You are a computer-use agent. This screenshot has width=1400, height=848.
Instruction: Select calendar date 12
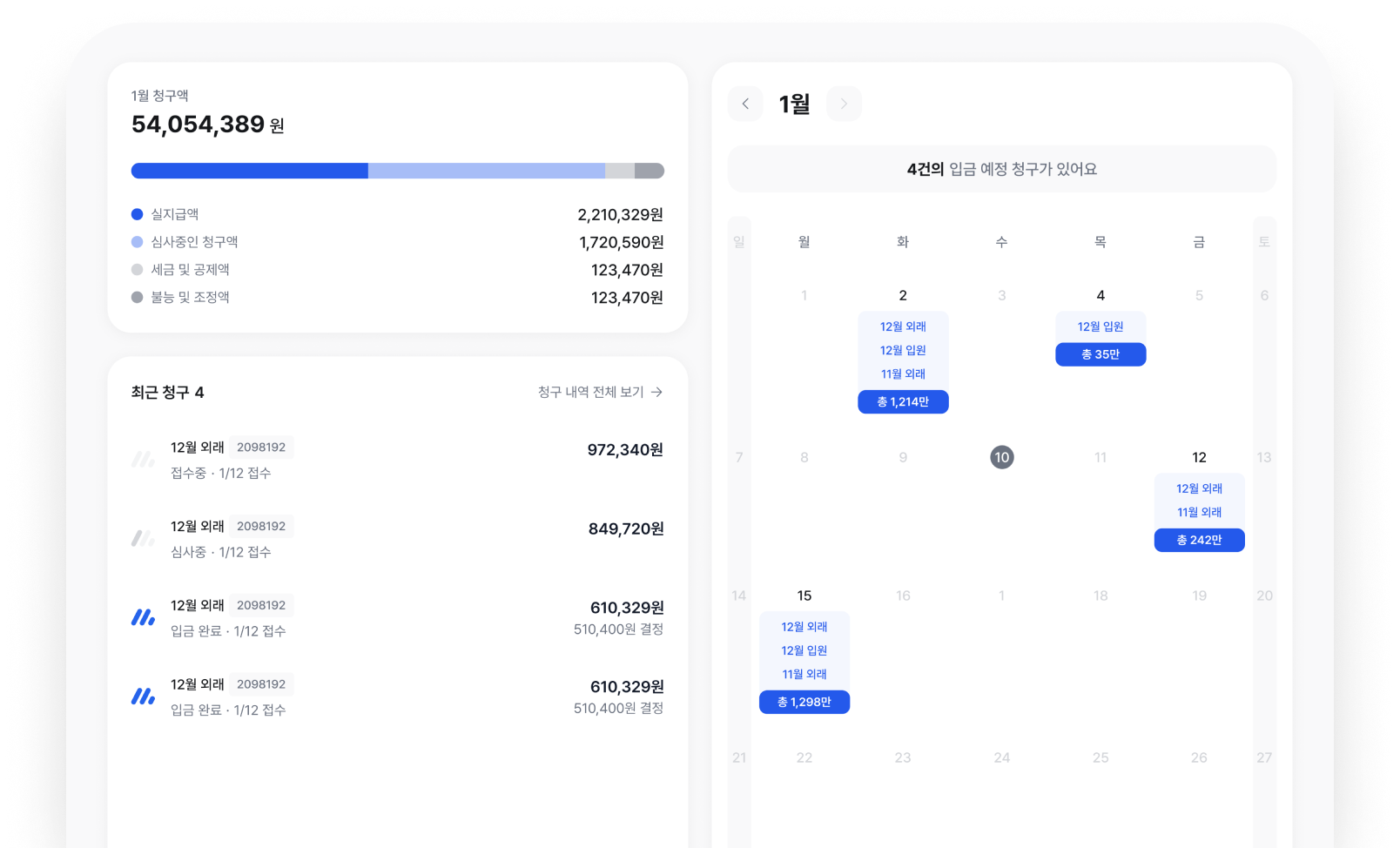coord(1199,457)
